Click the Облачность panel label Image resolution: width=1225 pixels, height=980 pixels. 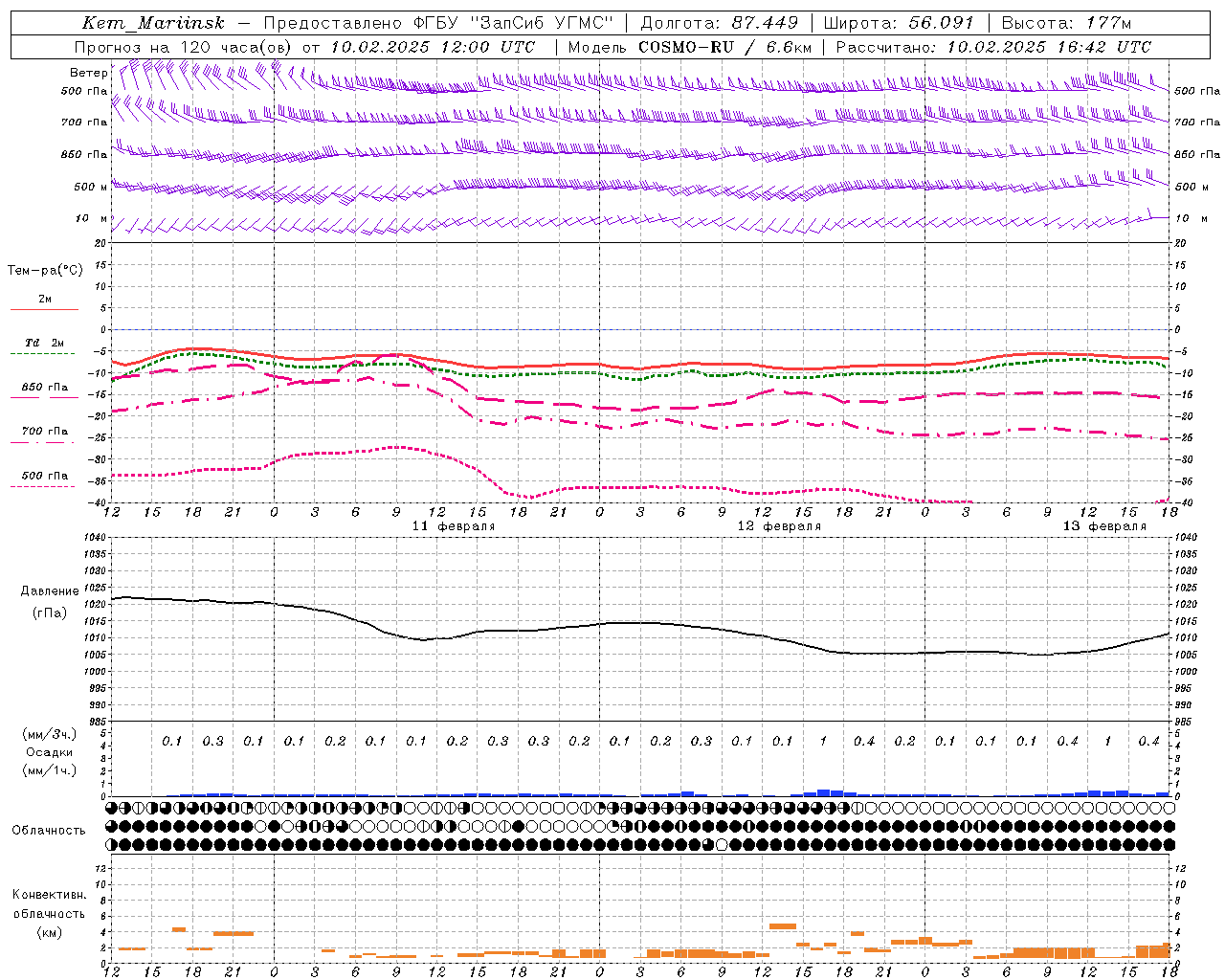tap(49, 831)
